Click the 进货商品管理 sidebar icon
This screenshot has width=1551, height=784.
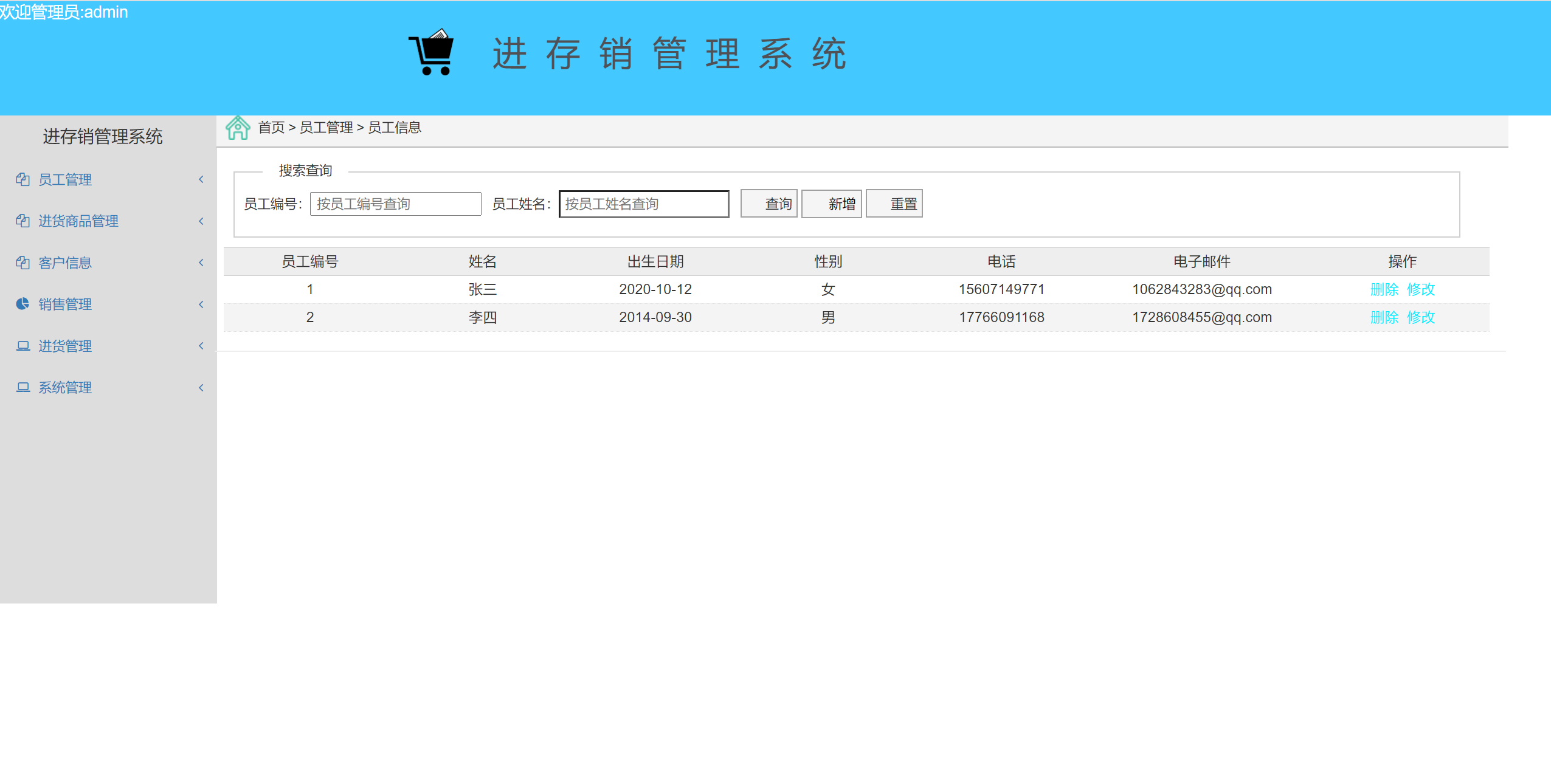click(22, 221)
